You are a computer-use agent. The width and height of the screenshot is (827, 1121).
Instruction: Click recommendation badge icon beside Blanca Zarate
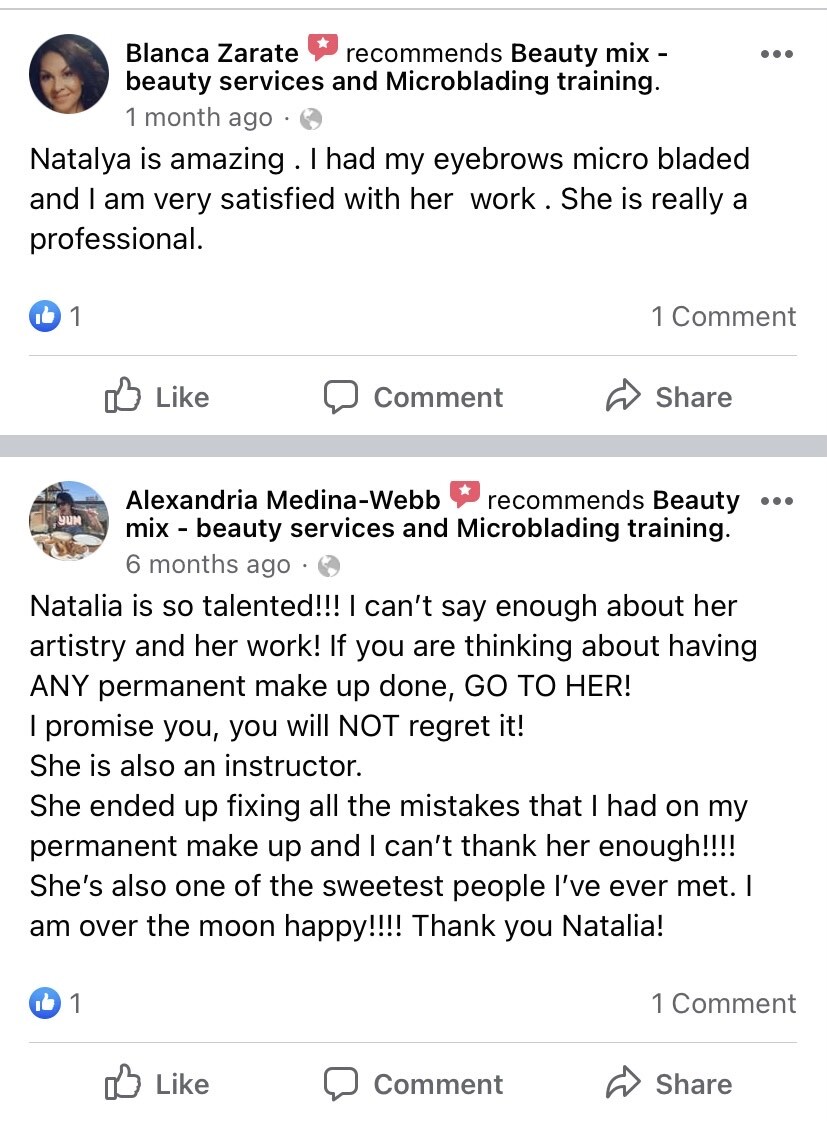tap(322, 47)
